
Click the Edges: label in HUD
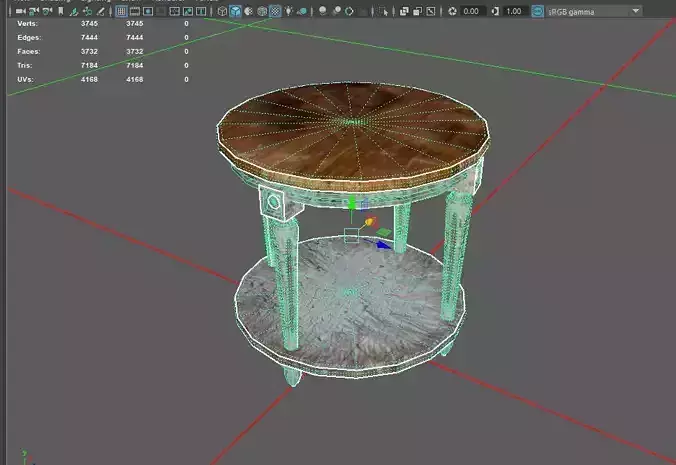click(29, 37)
